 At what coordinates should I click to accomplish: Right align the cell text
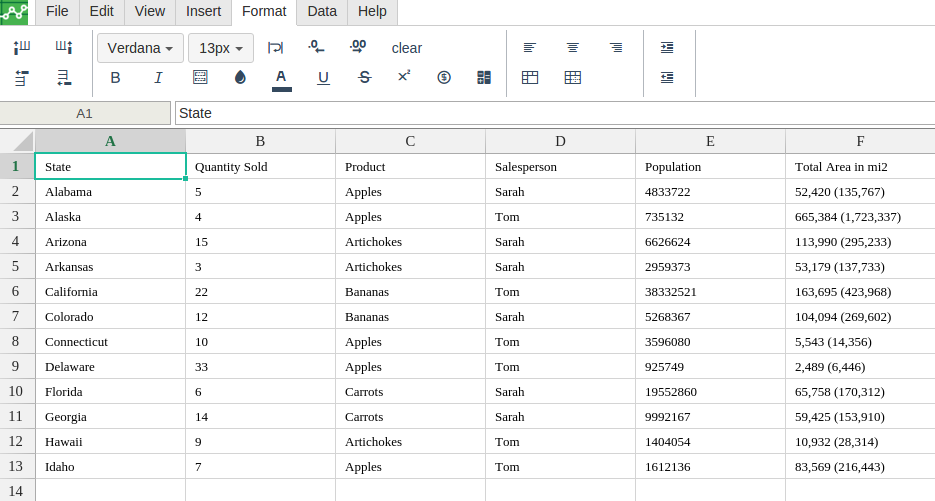616,47
